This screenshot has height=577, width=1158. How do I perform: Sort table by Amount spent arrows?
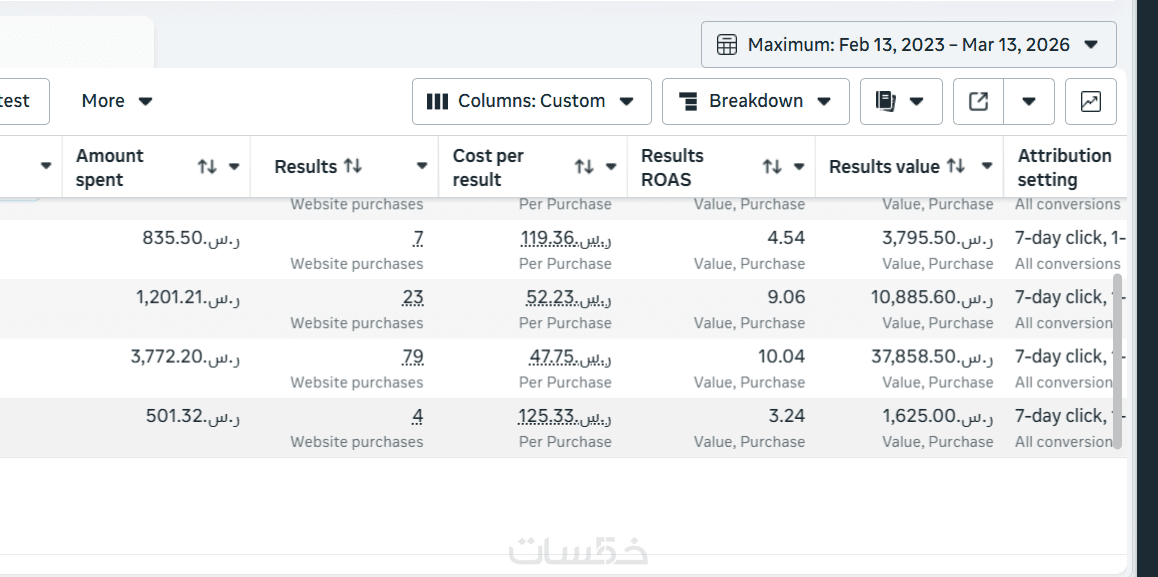207,167
